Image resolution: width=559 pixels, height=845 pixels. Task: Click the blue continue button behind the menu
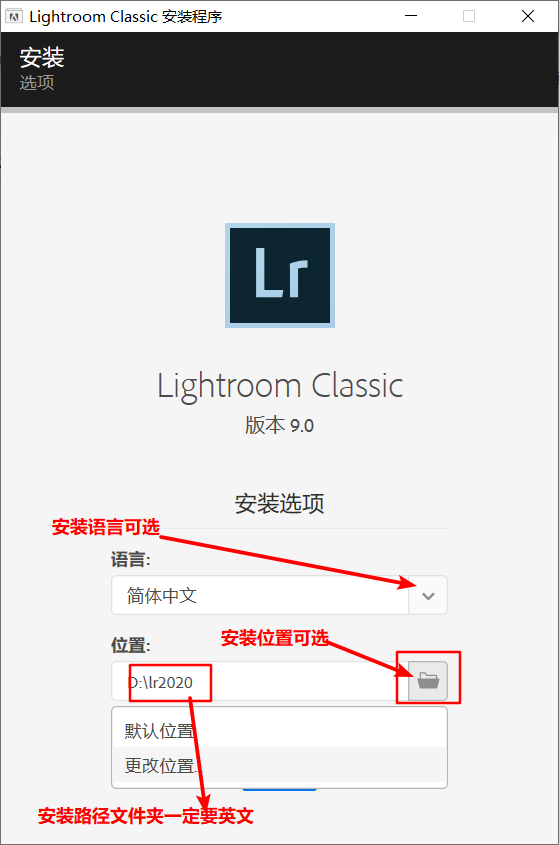click(x=279, y=789)
